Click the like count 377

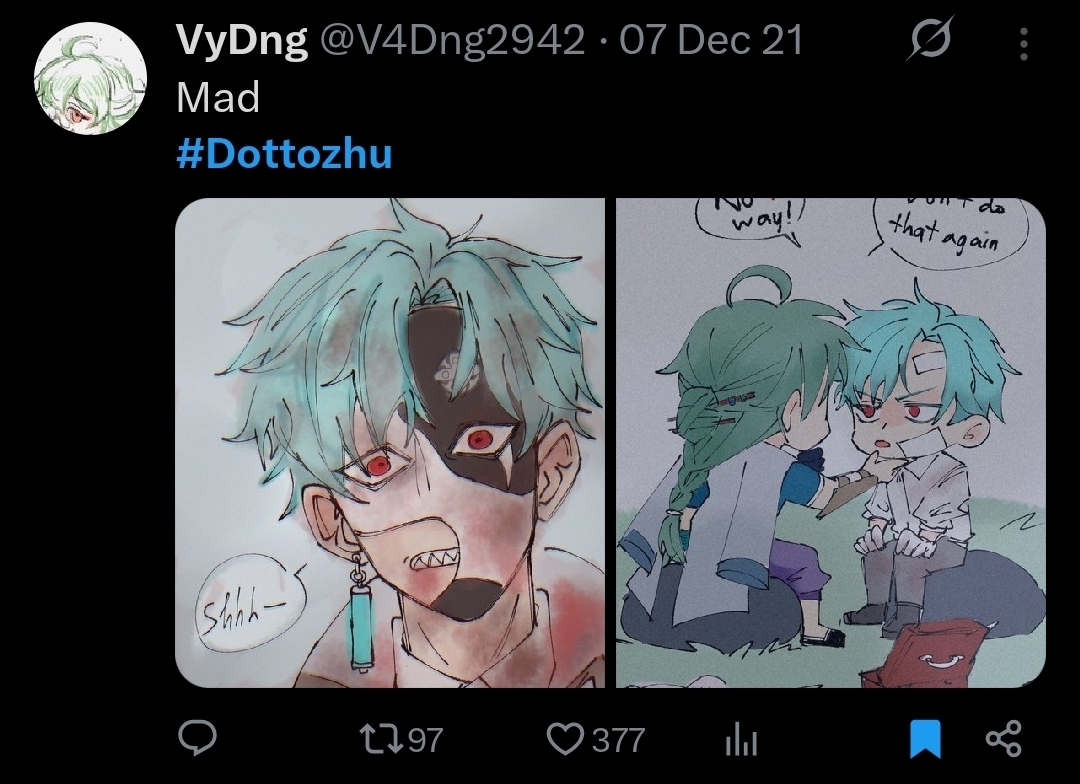(618, 741)
